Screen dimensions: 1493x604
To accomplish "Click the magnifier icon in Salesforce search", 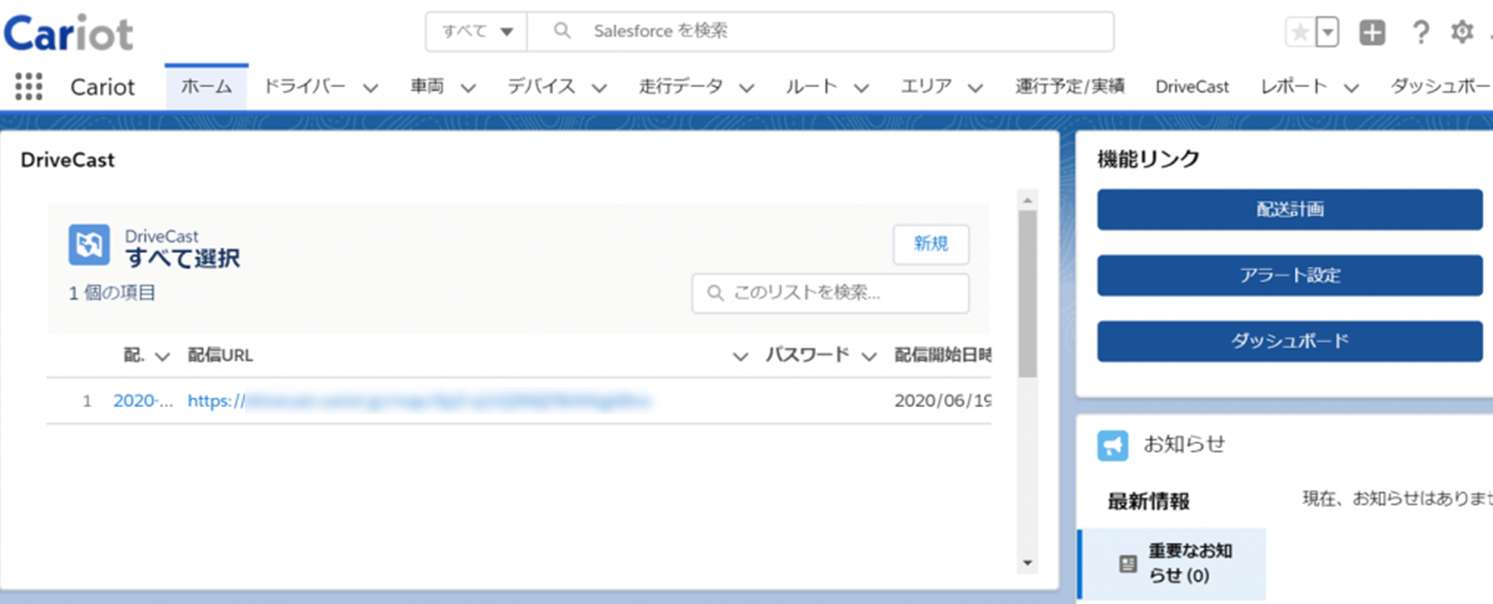I will 562,31.
